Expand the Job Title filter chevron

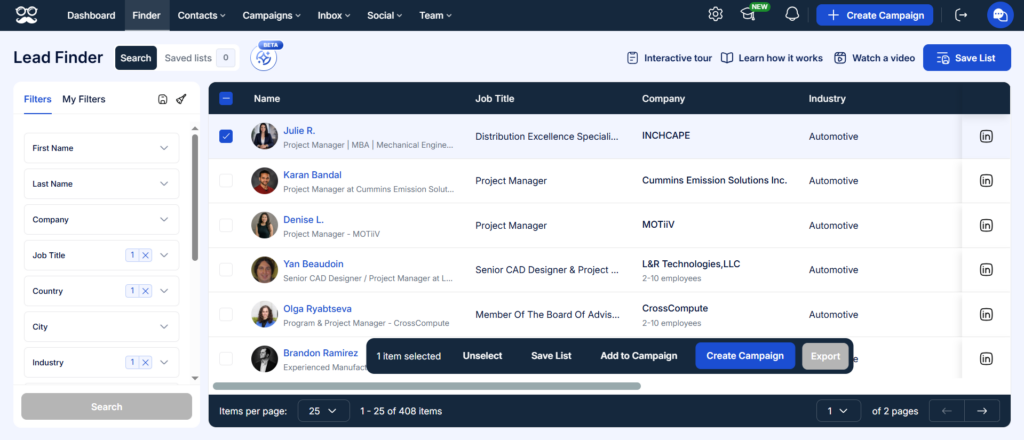(x=164, y=255)
